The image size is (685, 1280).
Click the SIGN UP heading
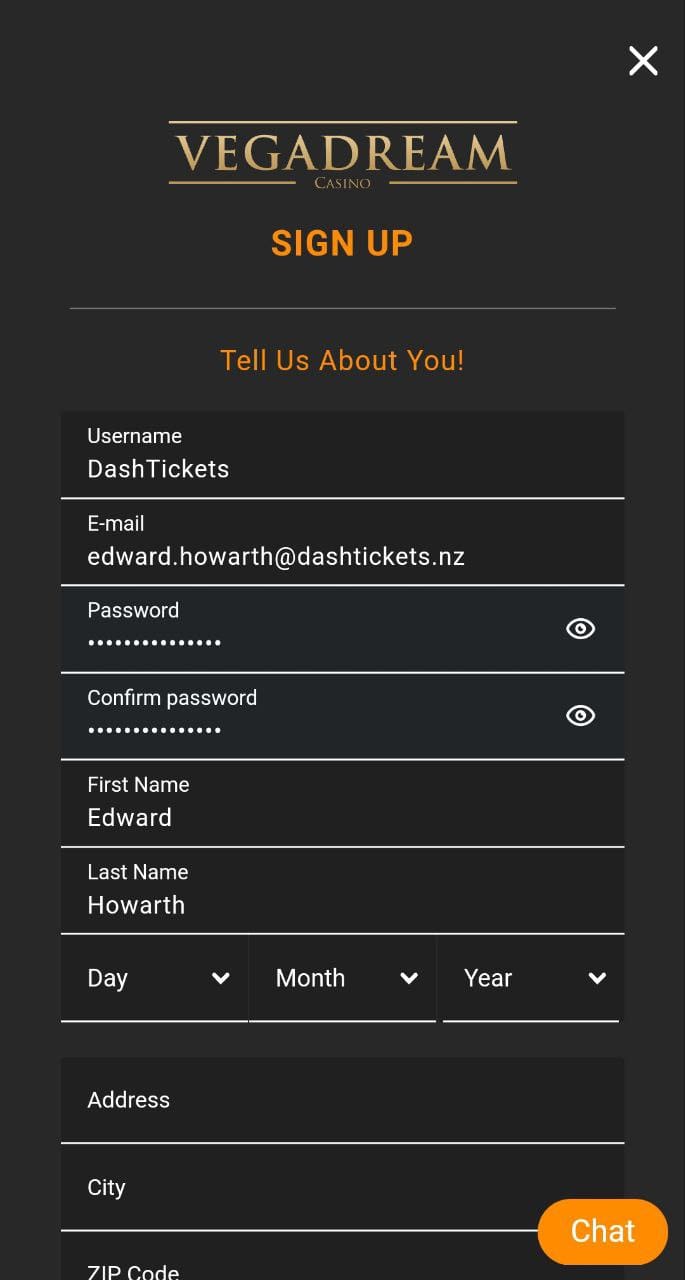click(342, 243)
